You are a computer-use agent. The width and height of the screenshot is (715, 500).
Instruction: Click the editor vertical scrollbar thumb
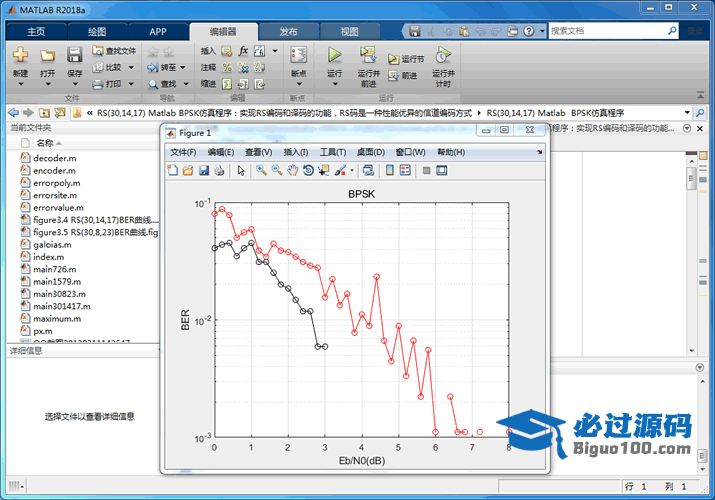point(691,179)
